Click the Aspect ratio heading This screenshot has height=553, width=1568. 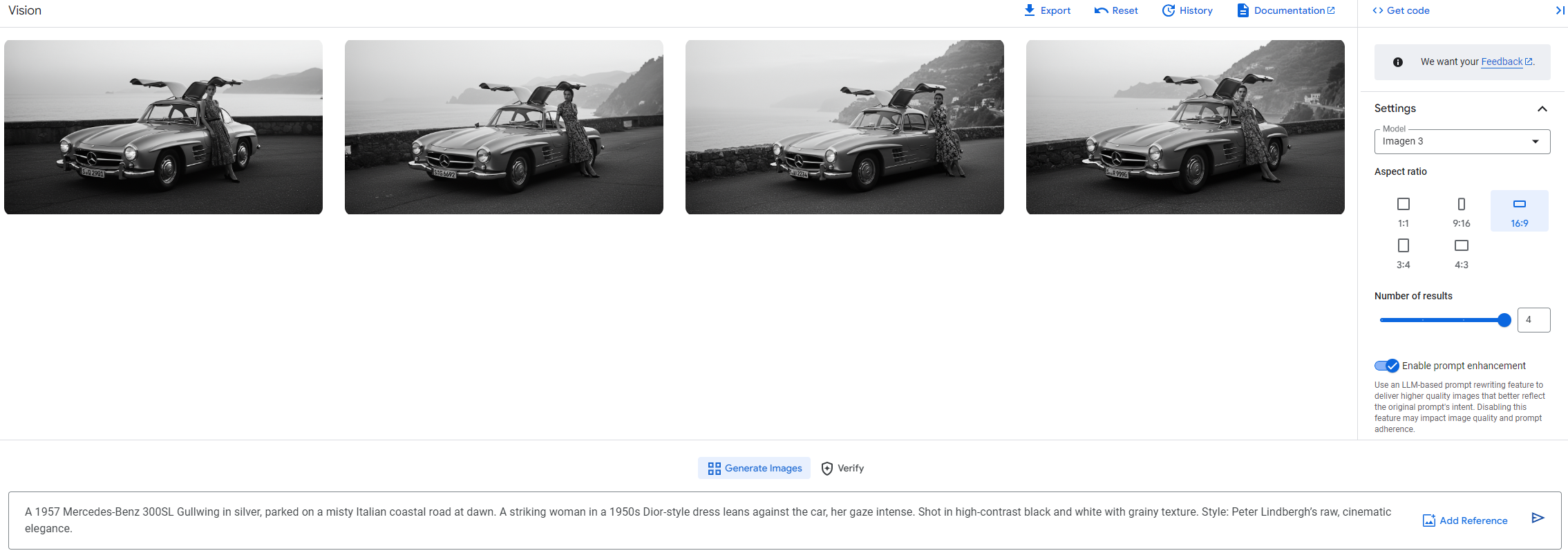[x=1401, y=171]
